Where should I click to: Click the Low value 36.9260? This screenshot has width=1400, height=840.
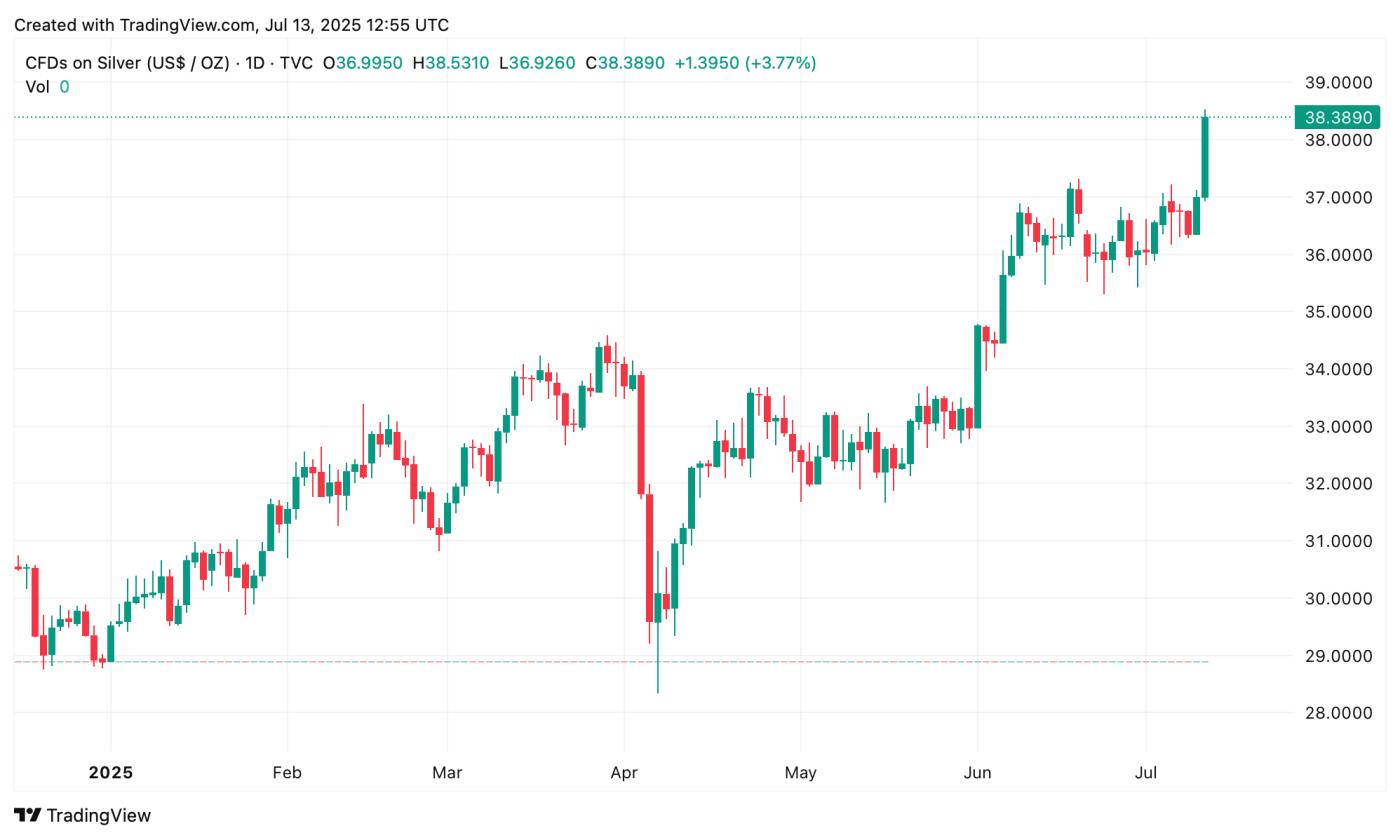(x=542, y=63)
